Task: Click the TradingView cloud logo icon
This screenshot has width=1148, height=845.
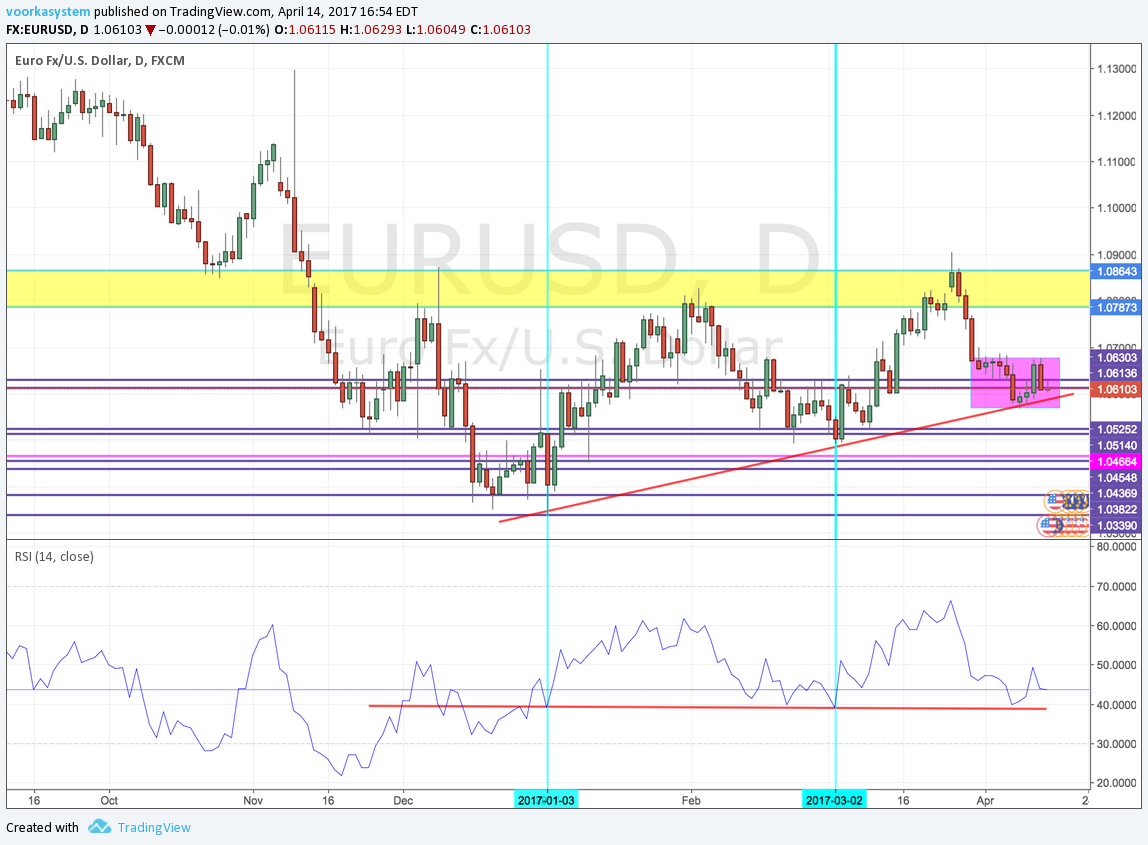Action: click(100, 827)
